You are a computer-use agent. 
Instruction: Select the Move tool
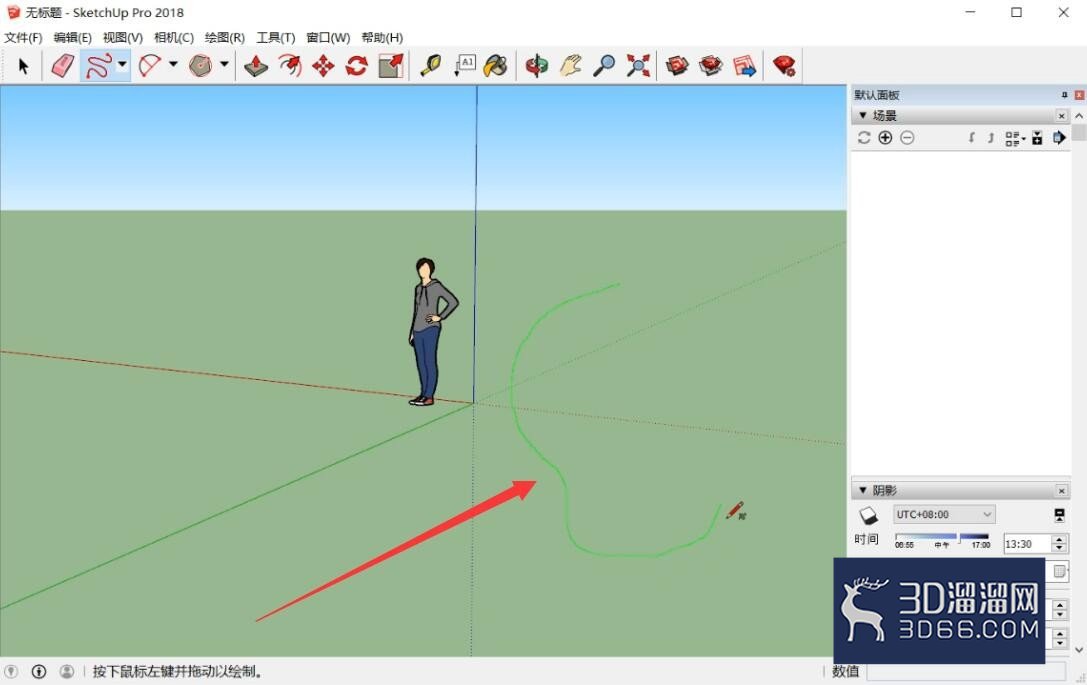pyautogui.click(x=323, y=67)
